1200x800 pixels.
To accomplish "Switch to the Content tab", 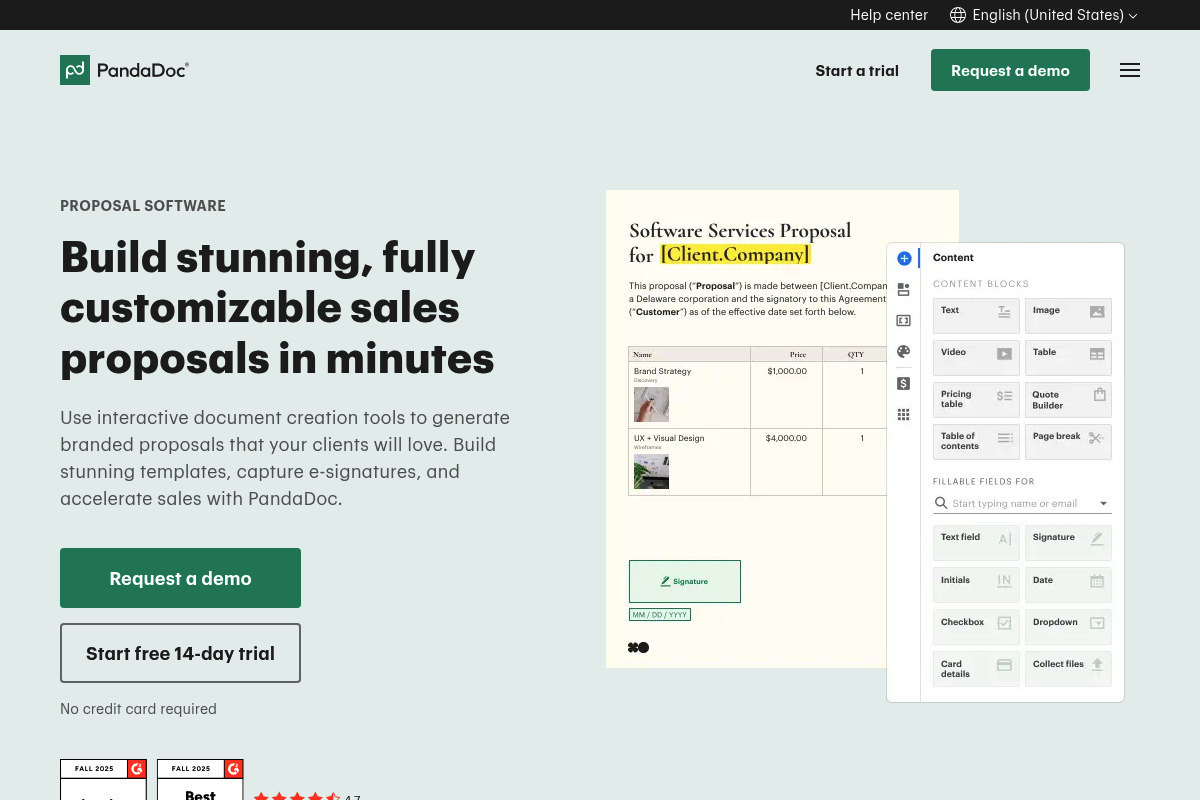I will pyautogui.click(x=953, y=257).
